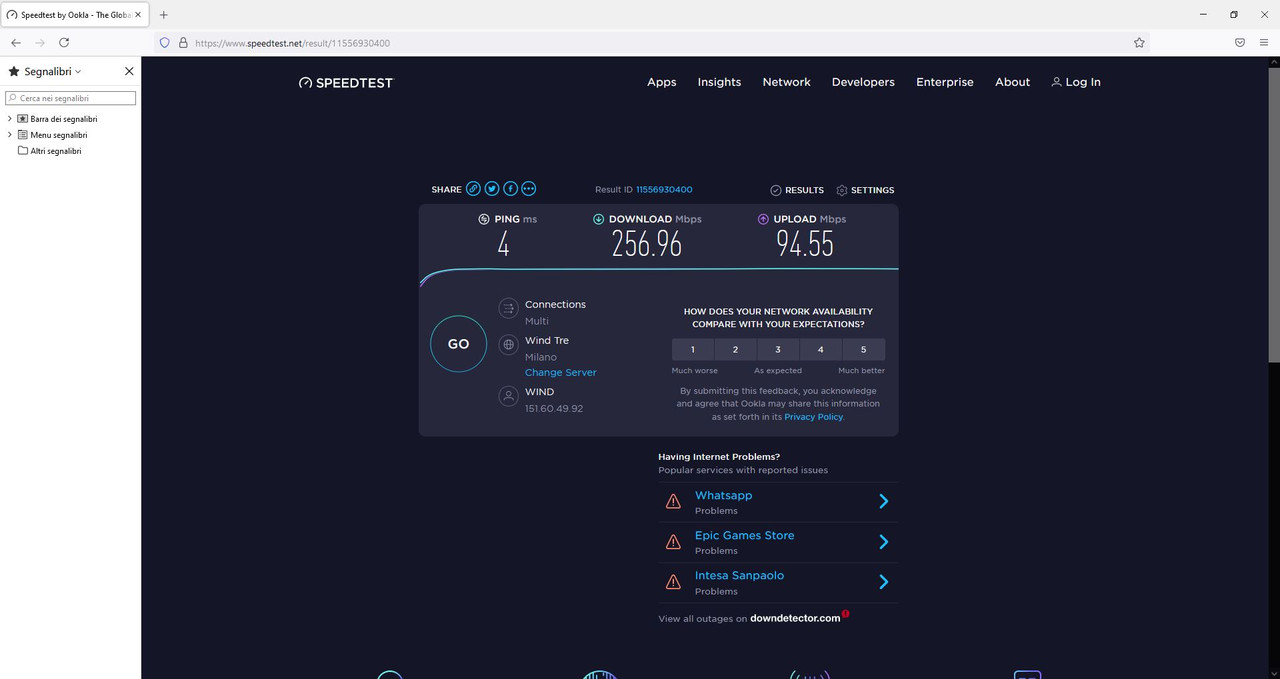Close the Segnalibri sidebar
The image size is (1280, 679).
(129, 71)
